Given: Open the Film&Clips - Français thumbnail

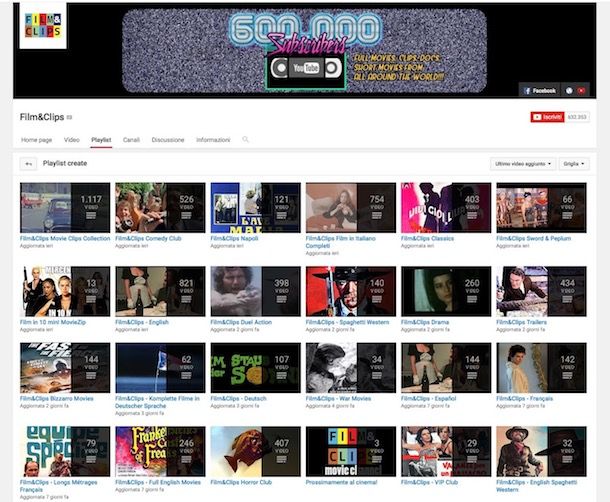Looking at the screenshot, I should (542, 368).
